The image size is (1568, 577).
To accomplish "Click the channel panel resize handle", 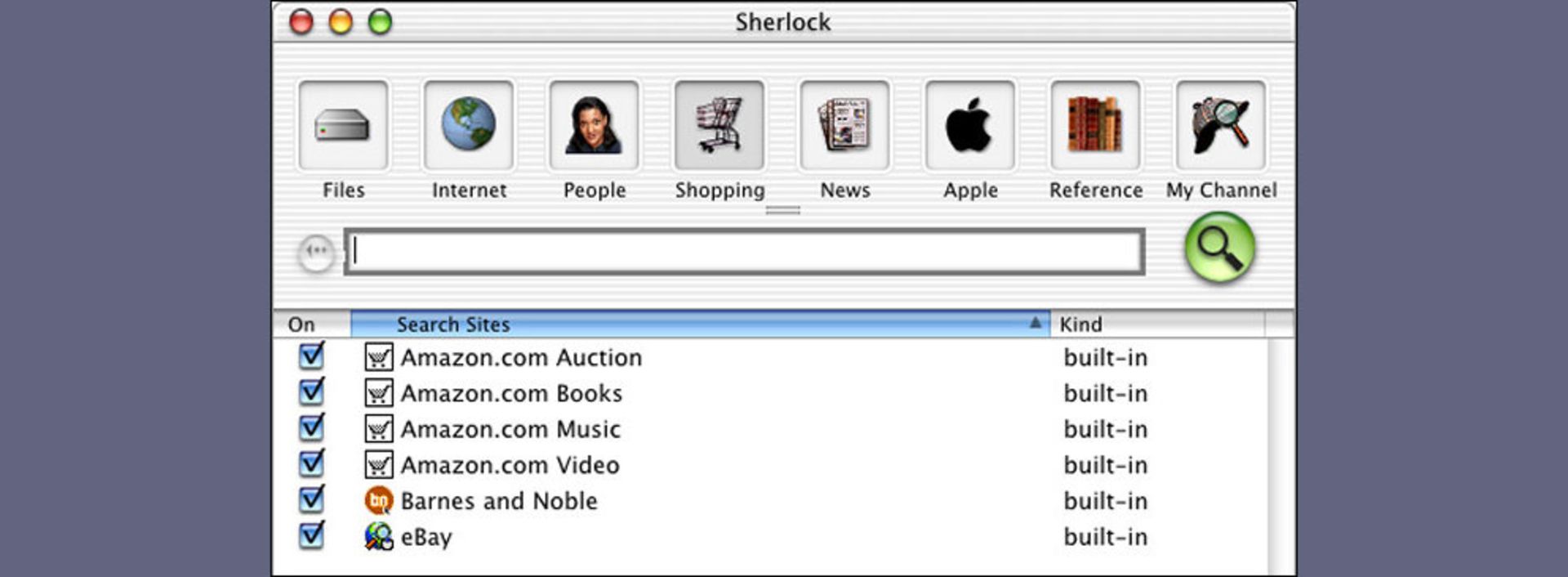I will pos(782,210).
